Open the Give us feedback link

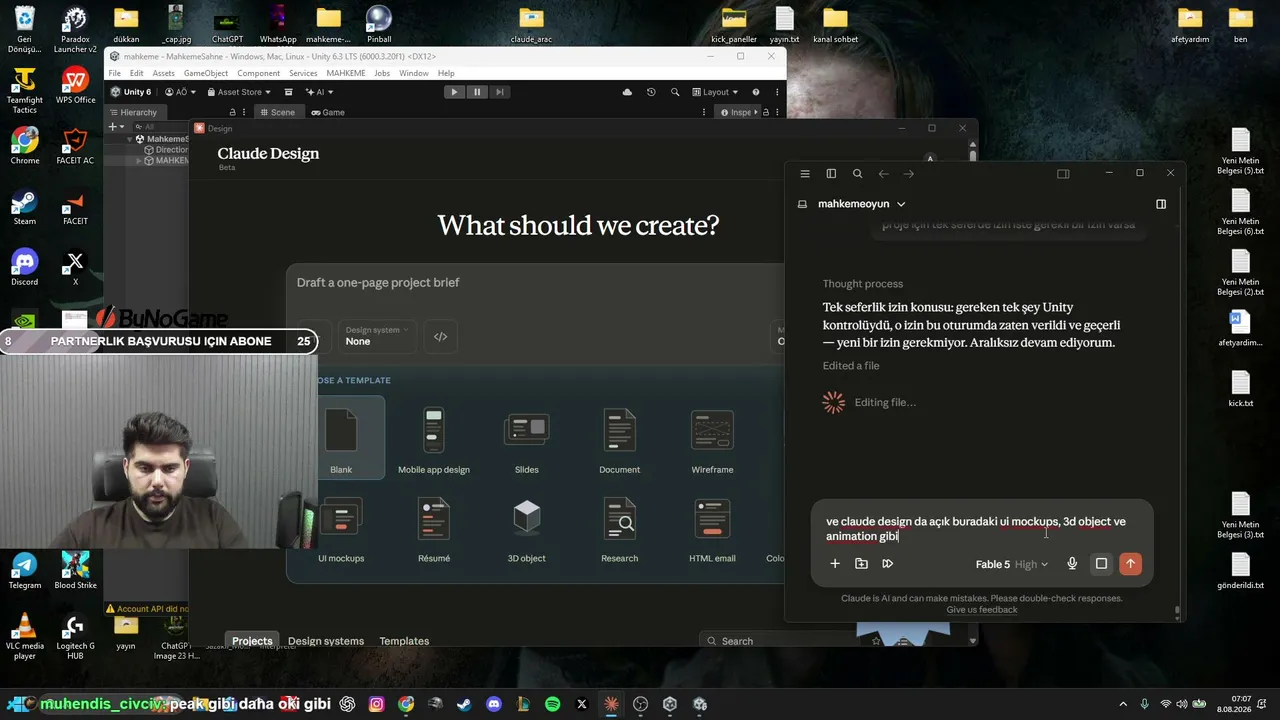[x=982, y=610]
